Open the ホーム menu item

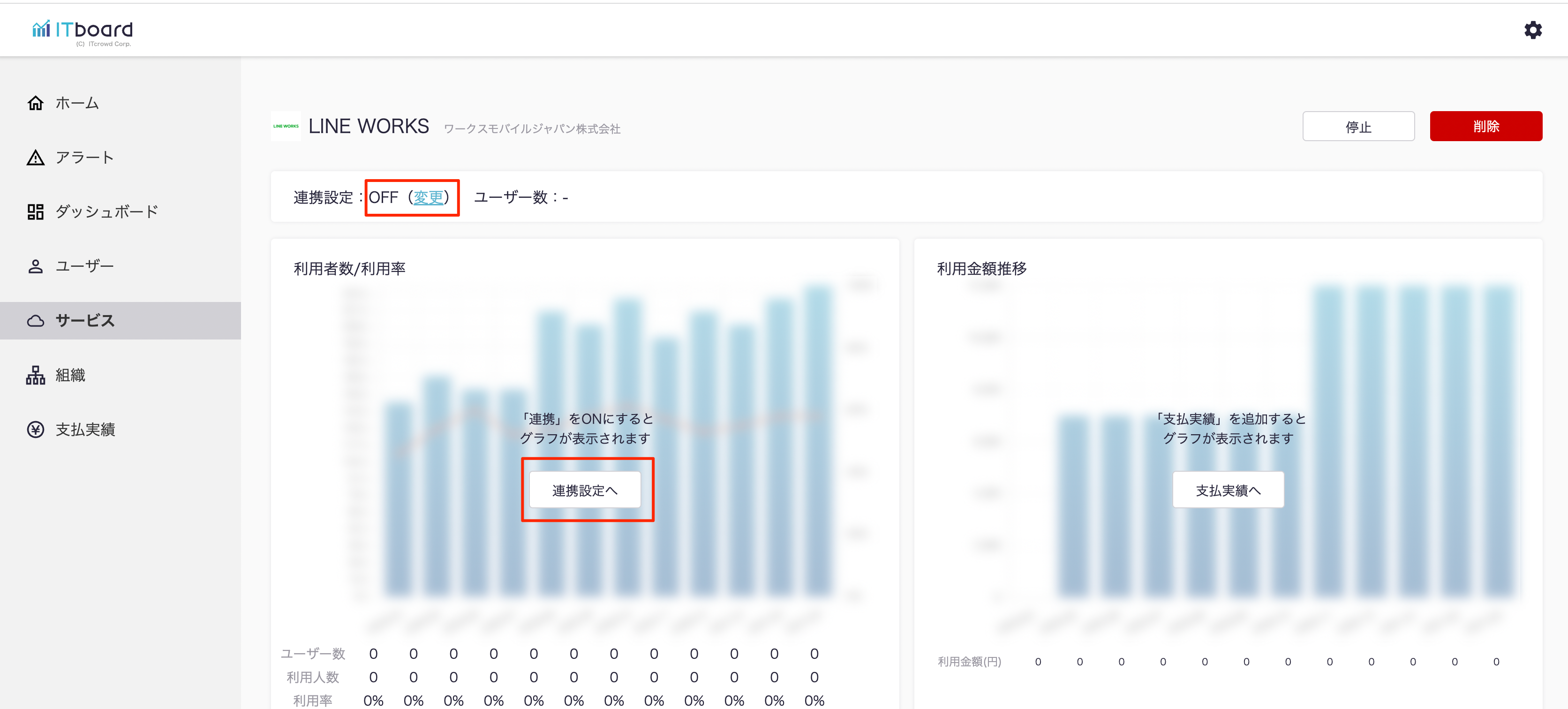point(77,103)
